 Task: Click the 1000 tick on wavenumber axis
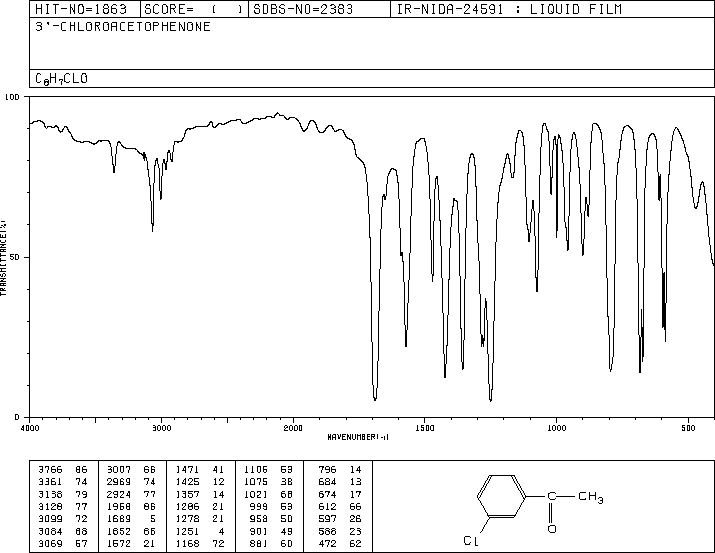click(x=556, y=427)
